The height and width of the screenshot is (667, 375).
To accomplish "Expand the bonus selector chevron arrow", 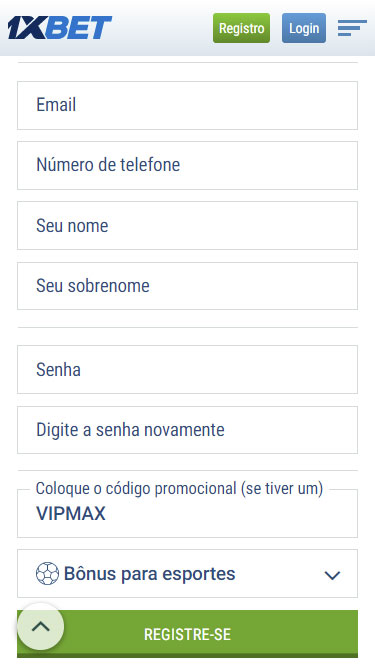I will click(332, 575).
